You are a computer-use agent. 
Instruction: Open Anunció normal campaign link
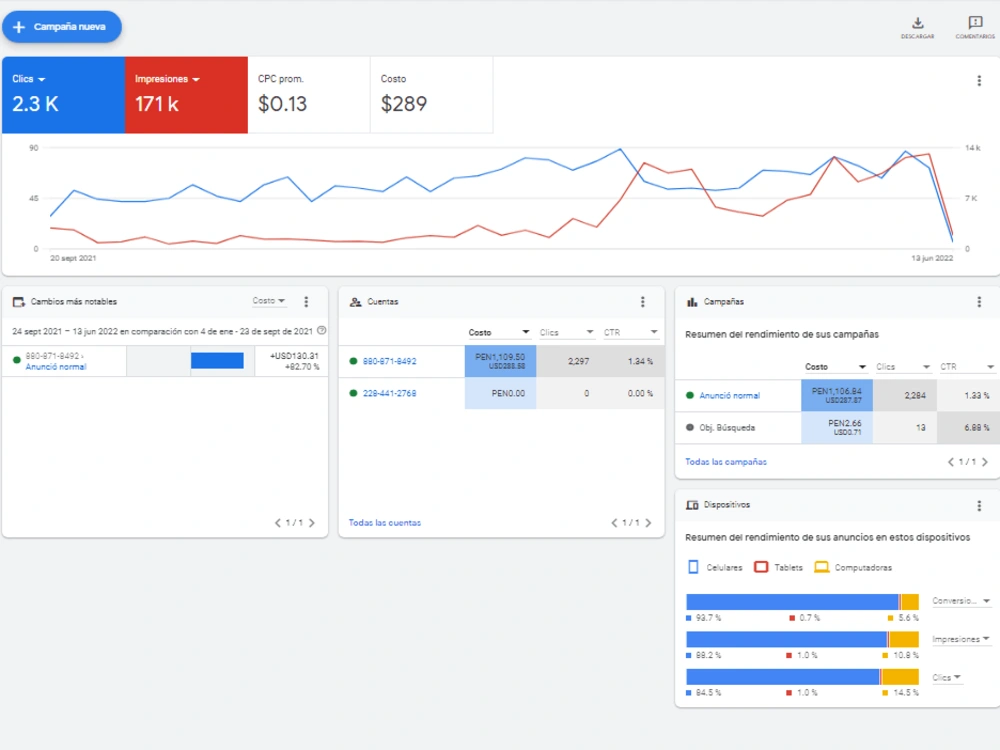point(730,395)
